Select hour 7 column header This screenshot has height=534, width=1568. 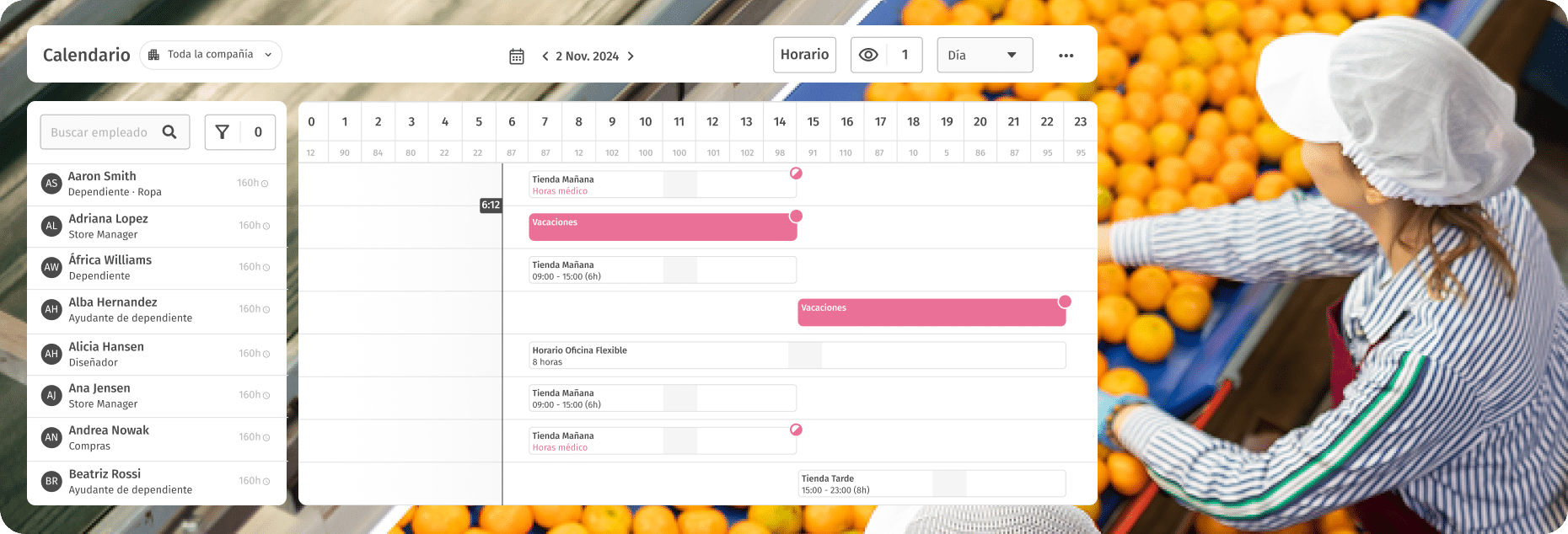545,122
